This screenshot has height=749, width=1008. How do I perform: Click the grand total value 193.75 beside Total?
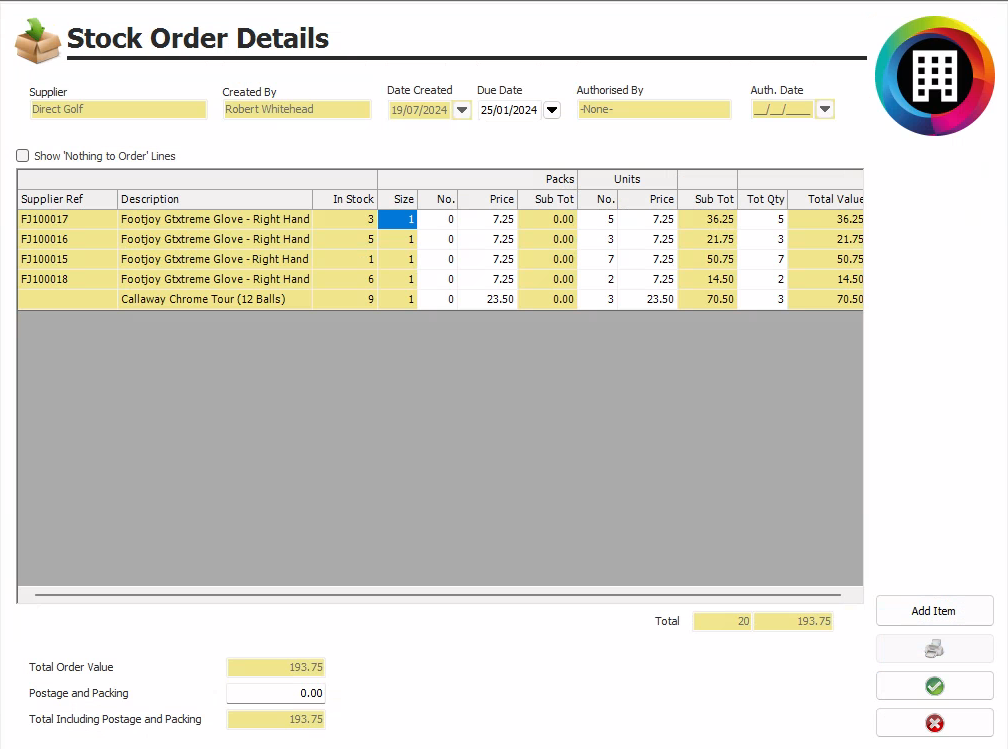click(x=794, y=621)
